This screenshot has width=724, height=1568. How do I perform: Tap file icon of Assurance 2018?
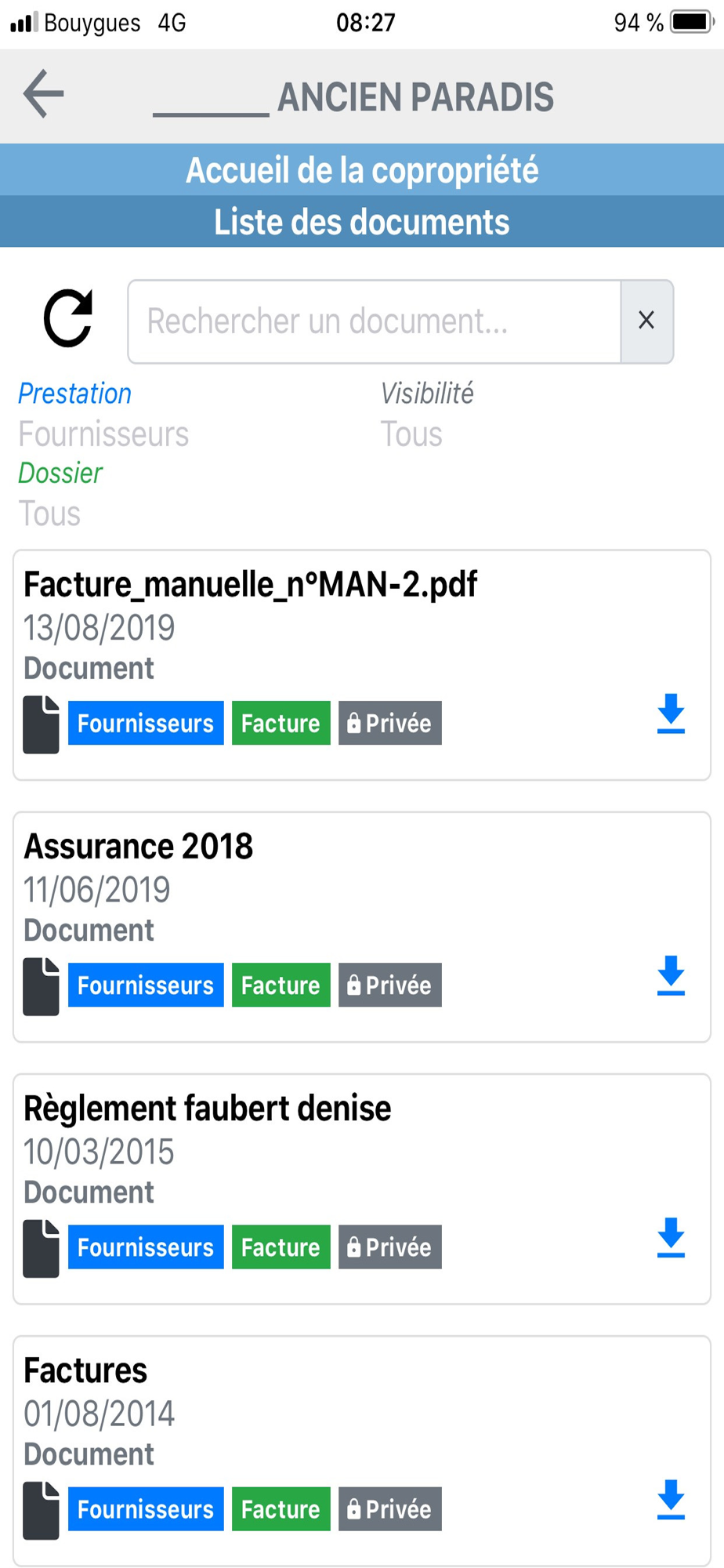point(41,986)
